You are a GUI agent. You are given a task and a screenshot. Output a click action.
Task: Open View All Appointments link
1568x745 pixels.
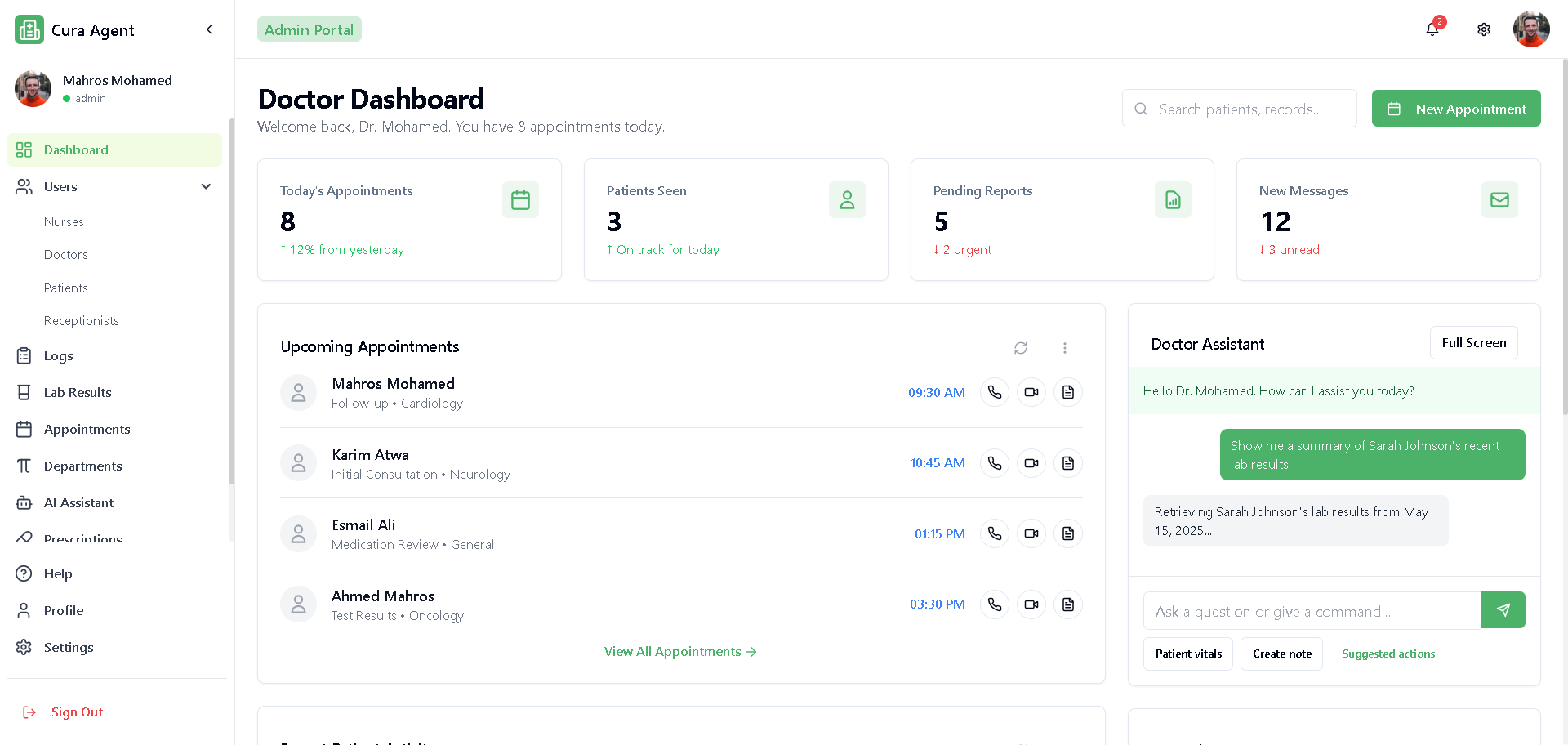tap(679, 652)
